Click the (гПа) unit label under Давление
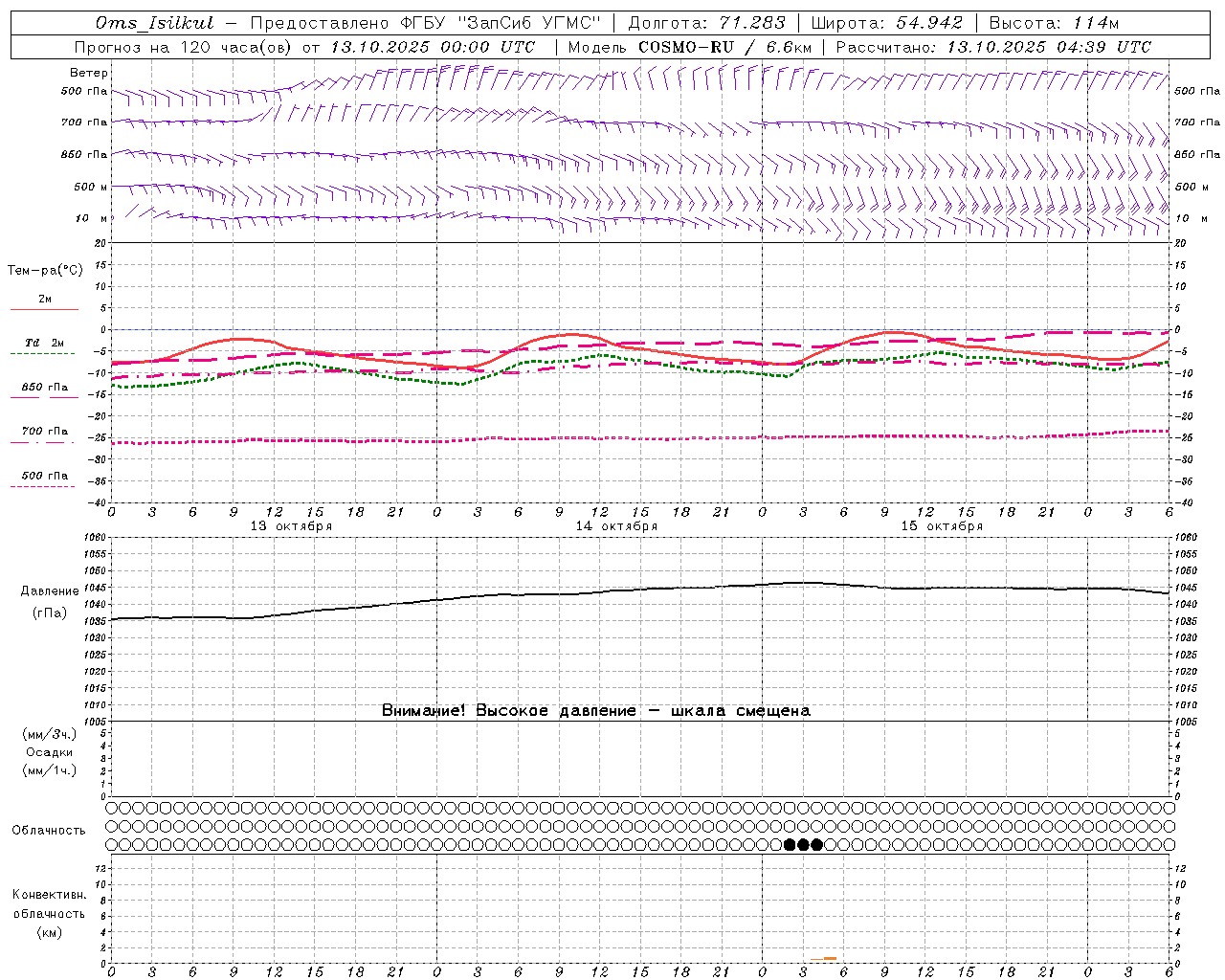 tap(50, 613)
